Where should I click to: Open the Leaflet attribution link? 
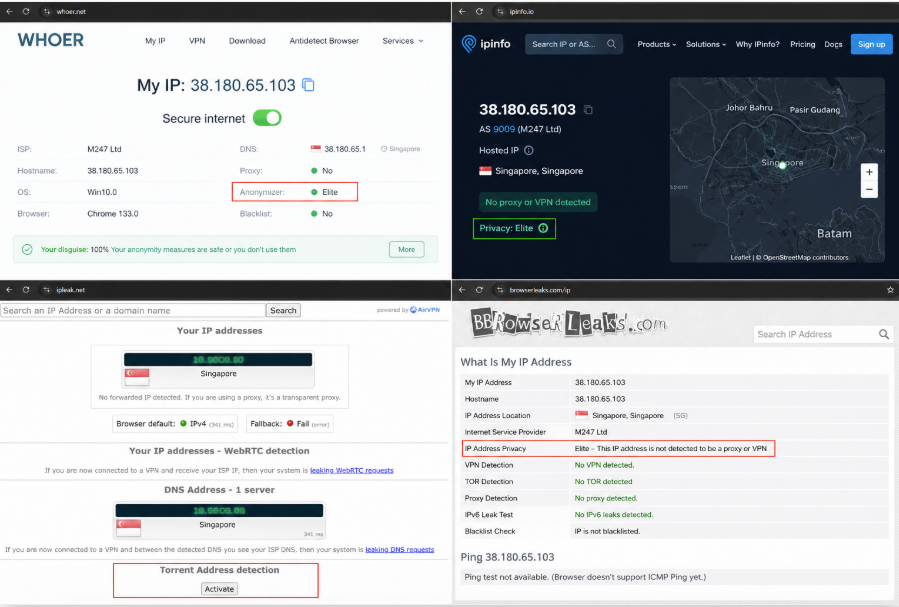[x=740, y=257]
